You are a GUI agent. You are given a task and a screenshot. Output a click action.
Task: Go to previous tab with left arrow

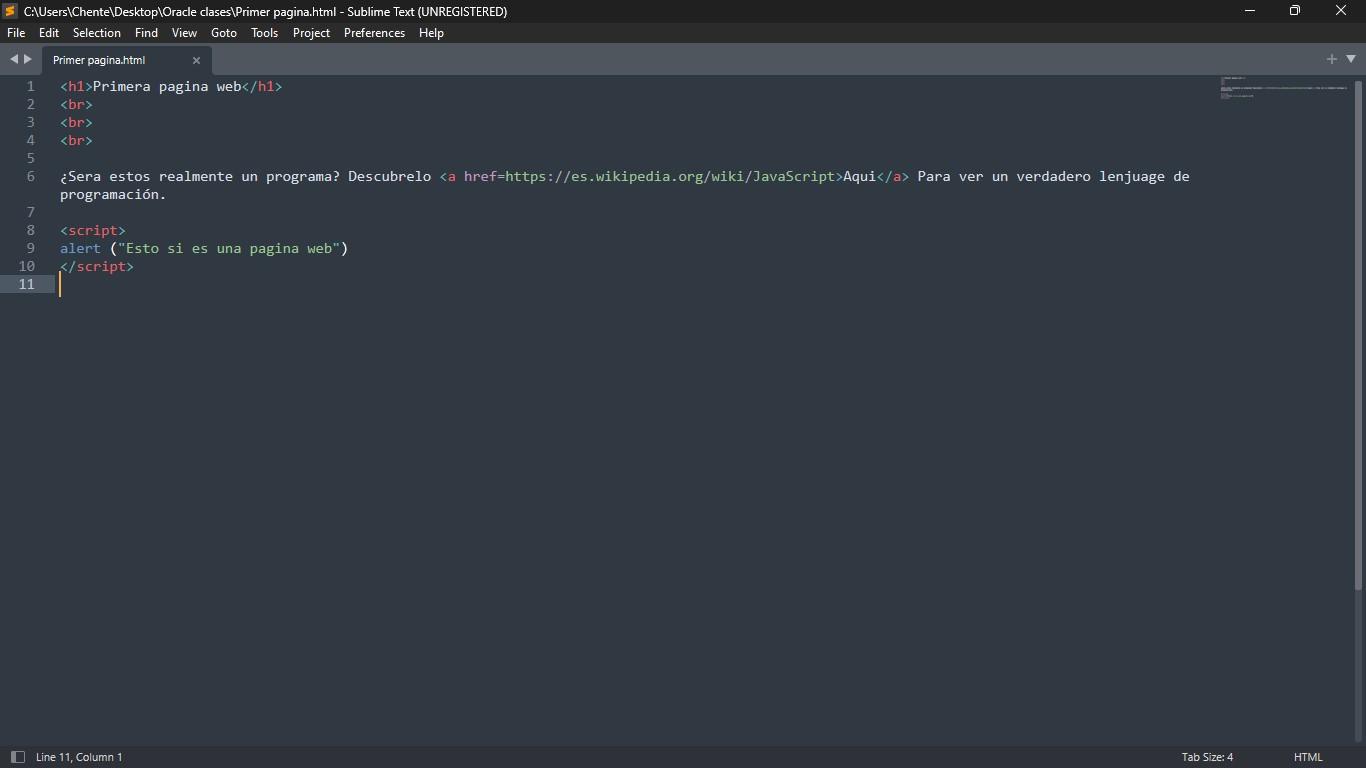tap(14, 60)
